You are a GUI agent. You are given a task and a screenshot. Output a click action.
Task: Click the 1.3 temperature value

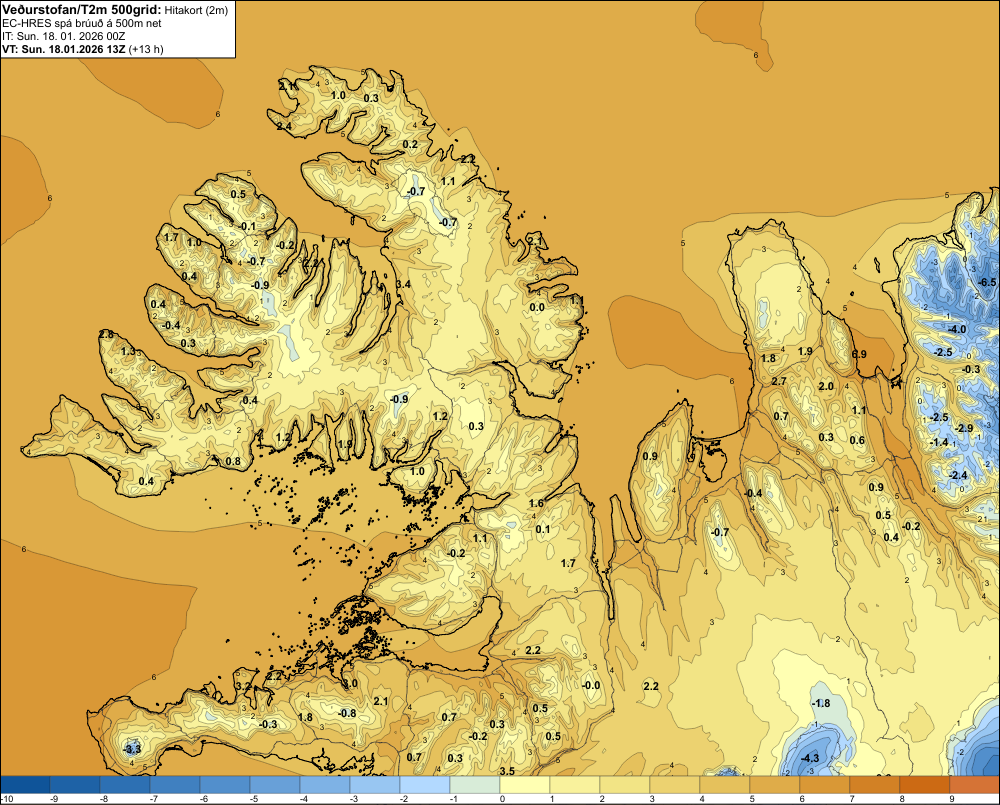(x=128, y=351)
